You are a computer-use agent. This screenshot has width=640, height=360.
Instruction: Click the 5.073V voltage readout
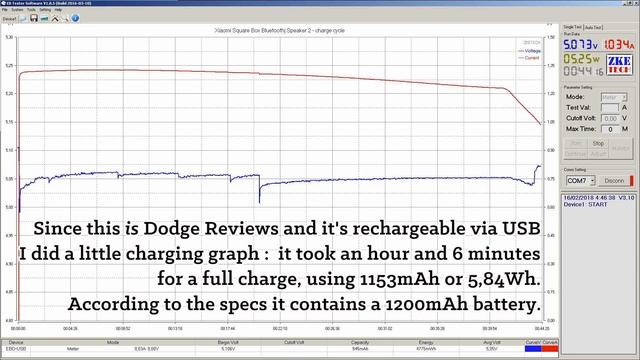[x=580, y=44]
